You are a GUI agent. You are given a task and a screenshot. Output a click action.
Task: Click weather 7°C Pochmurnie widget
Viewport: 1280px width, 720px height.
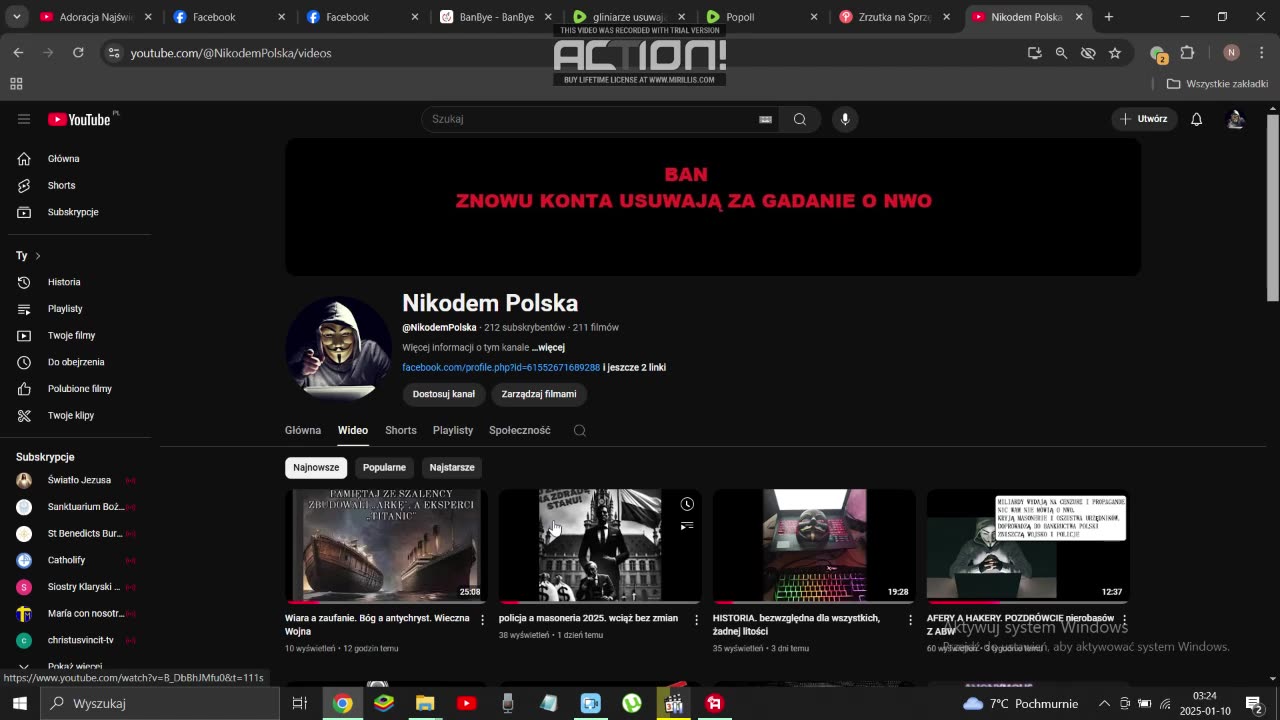1020,703
